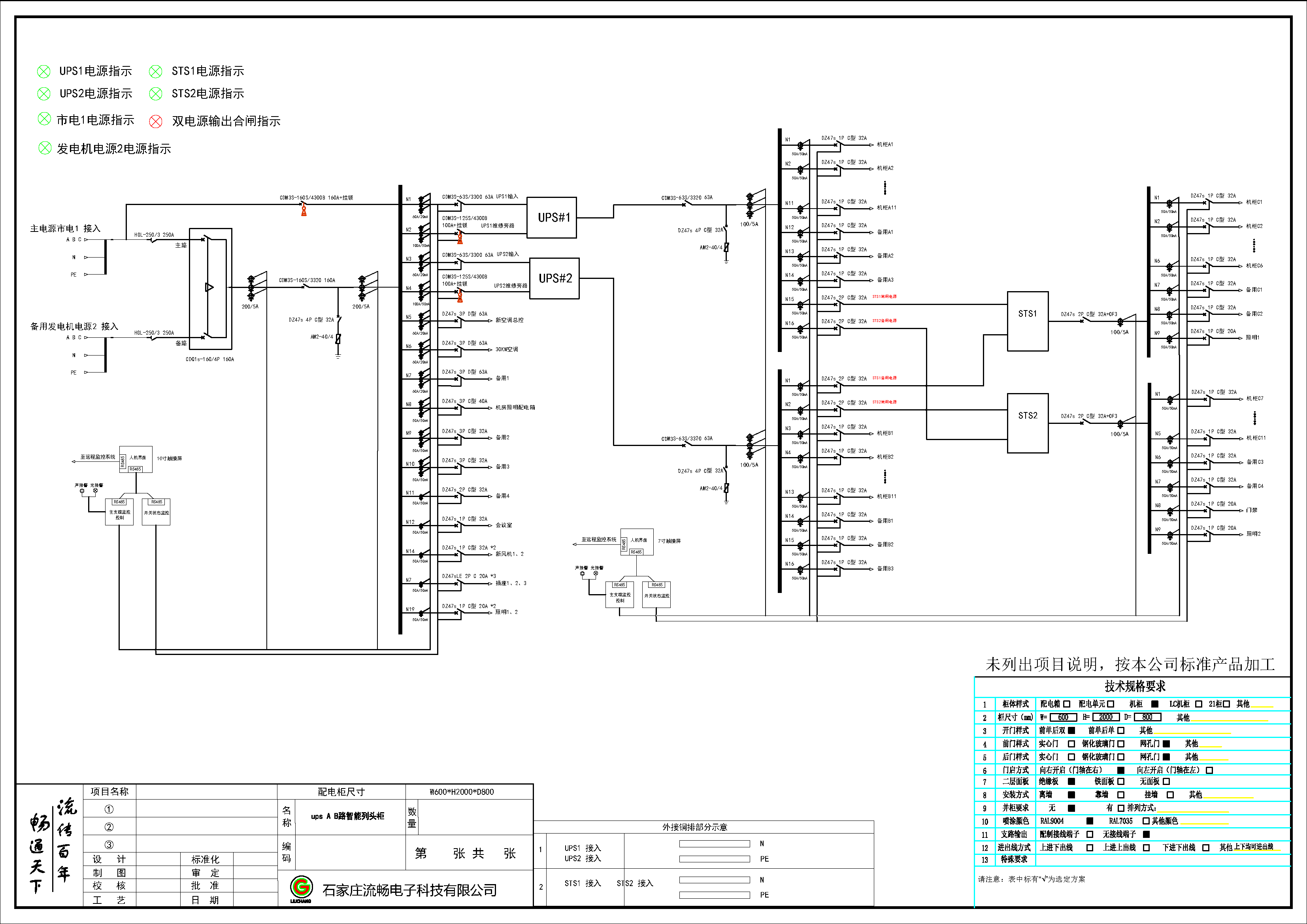Select the UPS#1 block in diagram
This screenshot has width=1307, height=924.
point(552,217)
